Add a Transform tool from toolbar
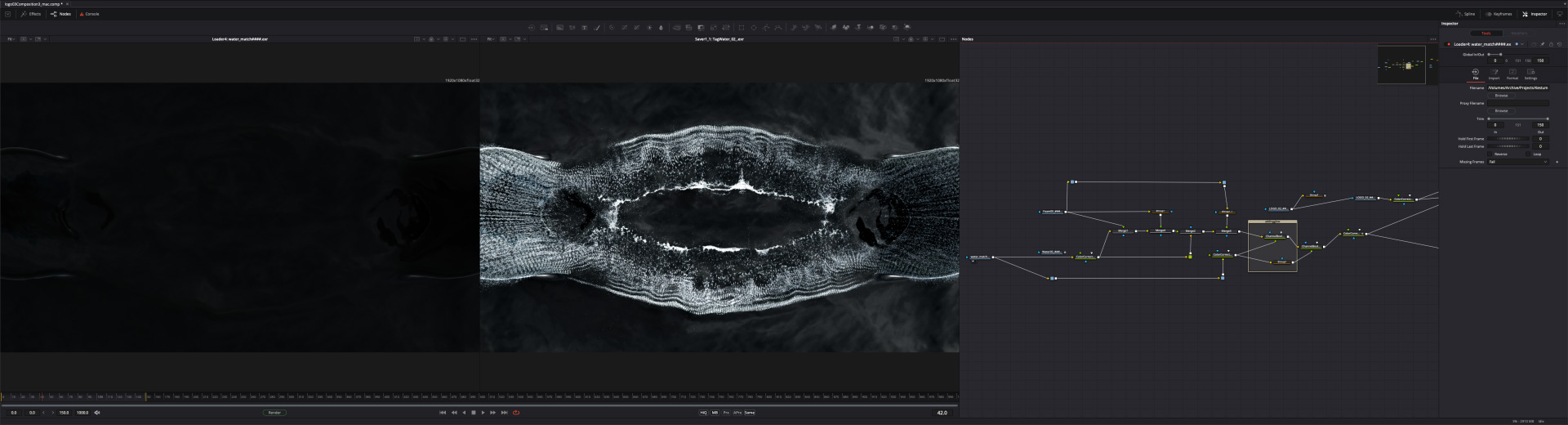The width and height of the screenshot is (1568, 425). click(726, 27)
